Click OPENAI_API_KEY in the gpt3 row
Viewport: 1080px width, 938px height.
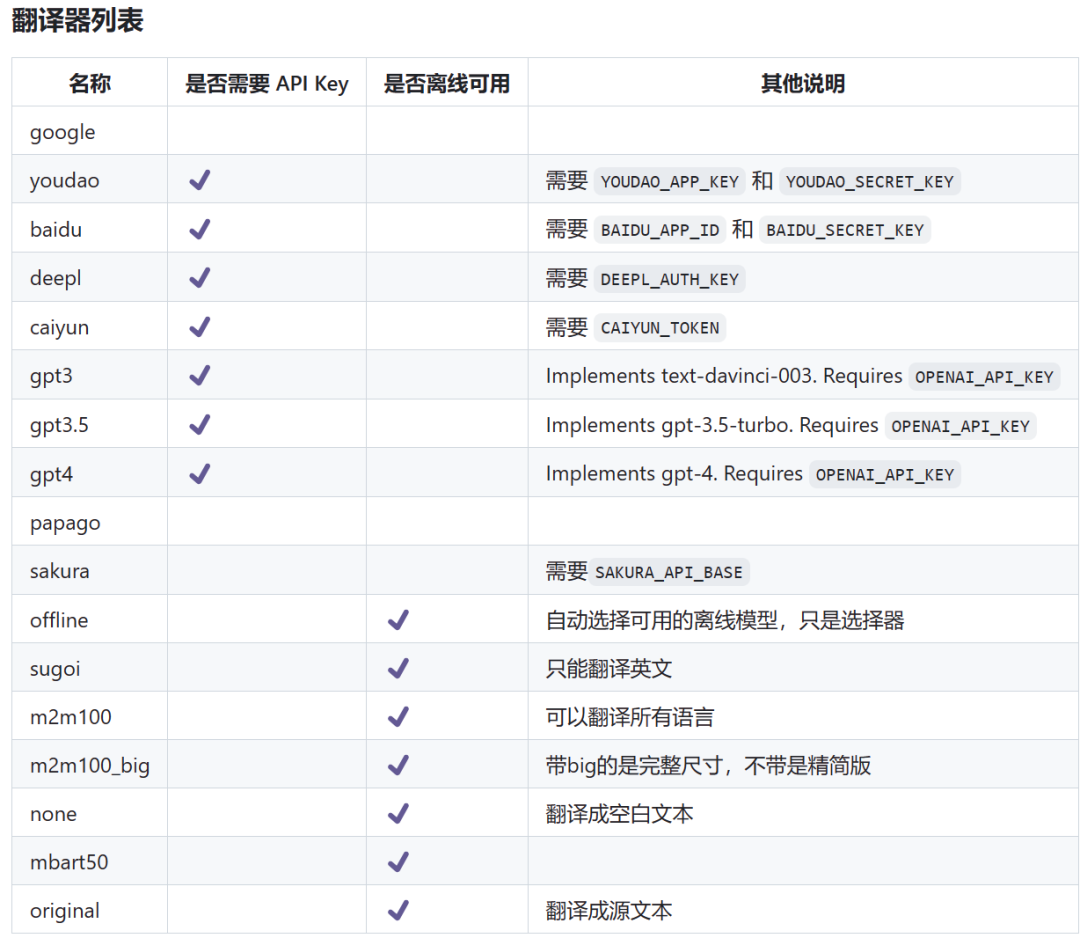coord(984,377)
